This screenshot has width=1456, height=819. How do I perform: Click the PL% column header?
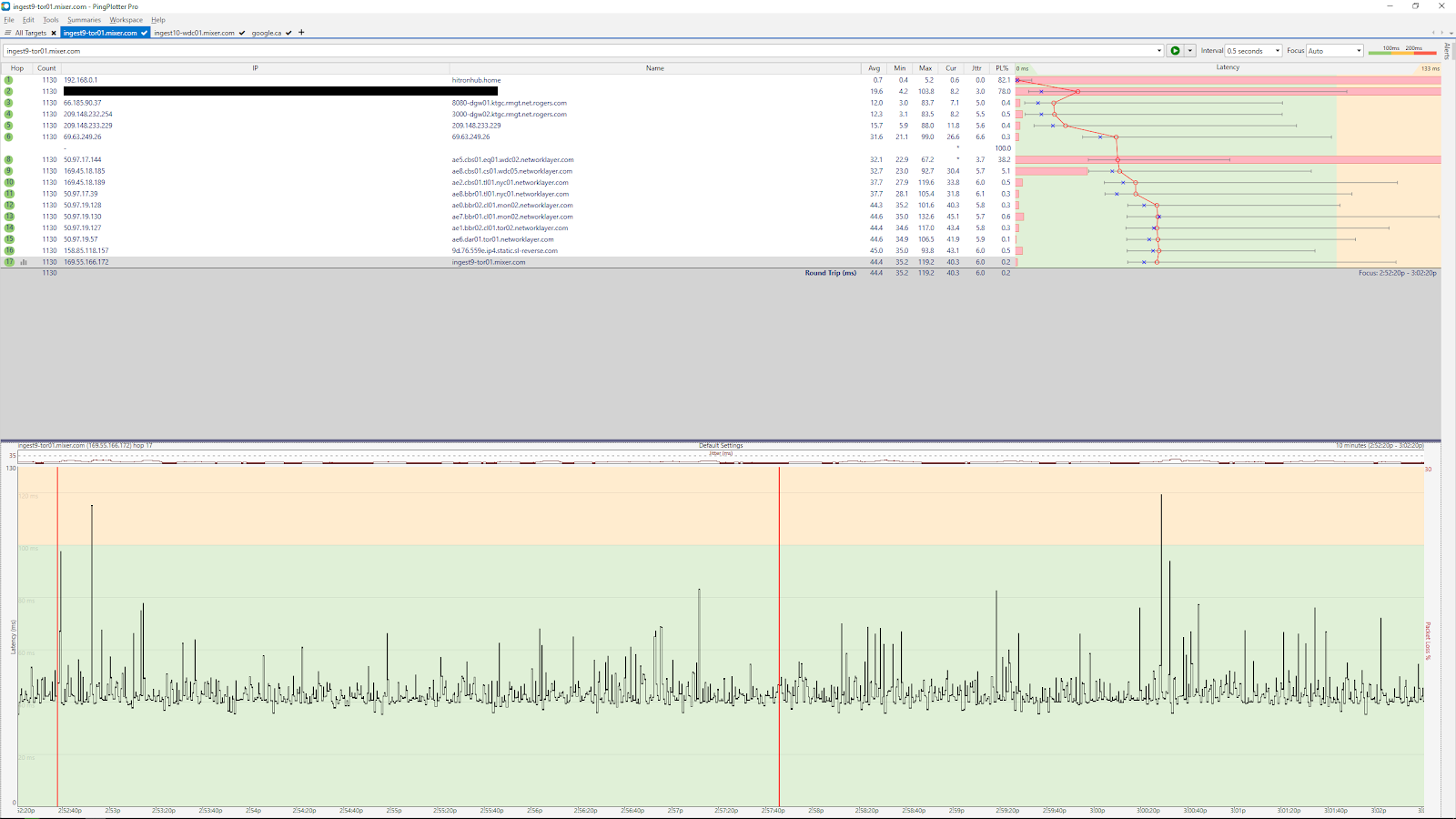pyautogui.click(x=1002, y=68)
